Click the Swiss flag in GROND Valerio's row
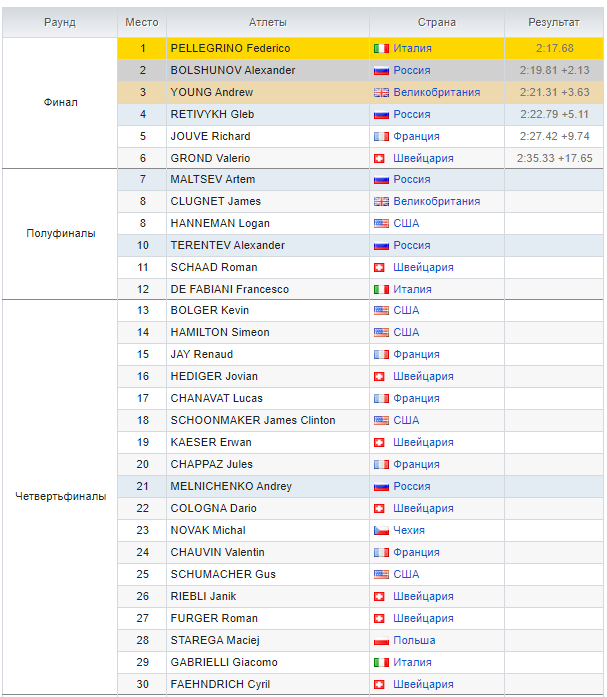Viewport: 607px width, 697px height. coord(380,158)
